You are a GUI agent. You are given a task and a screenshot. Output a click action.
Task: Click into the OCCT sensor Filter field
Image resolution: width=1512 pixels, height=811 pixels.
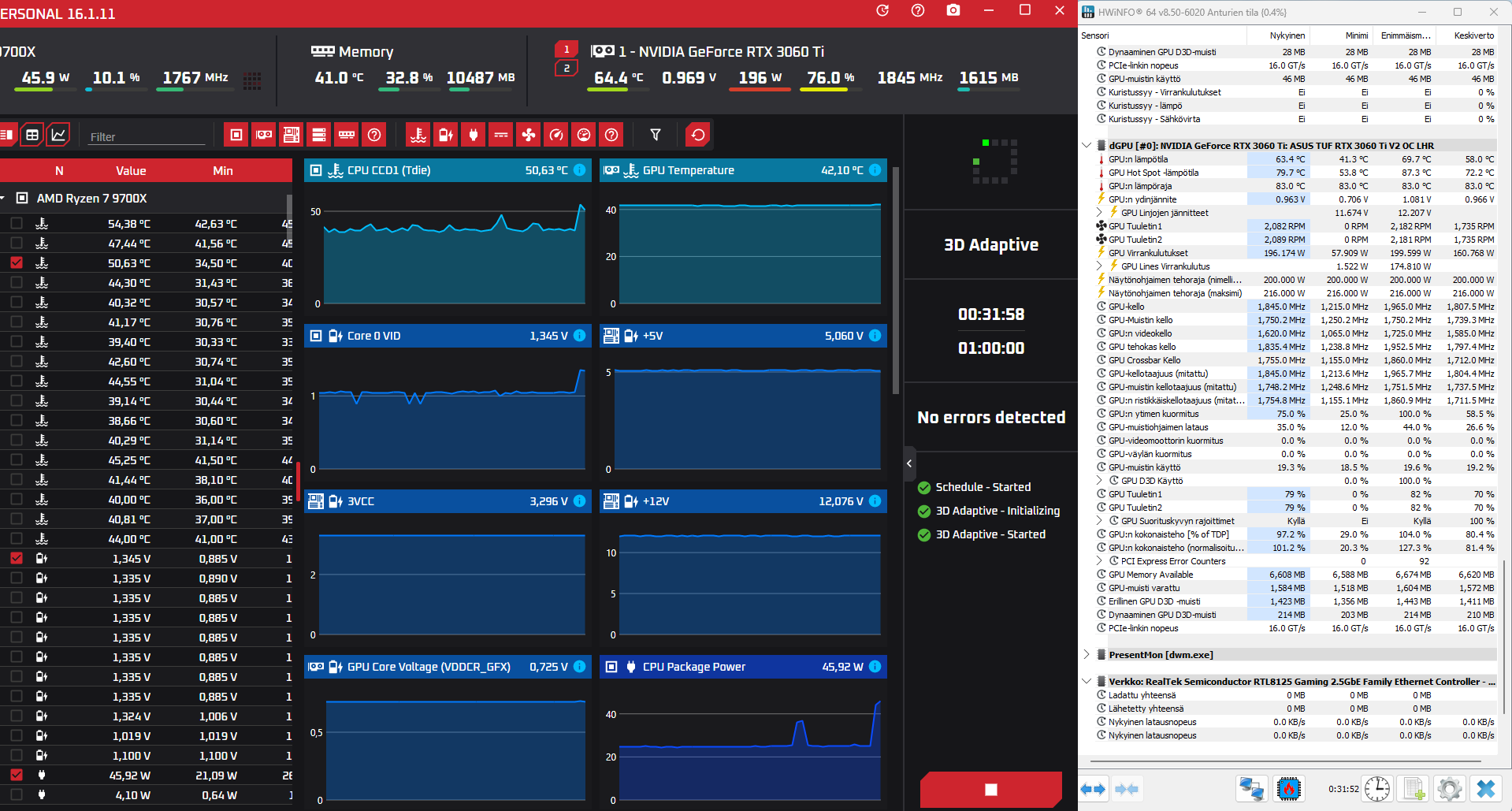[x=147, y=136]
